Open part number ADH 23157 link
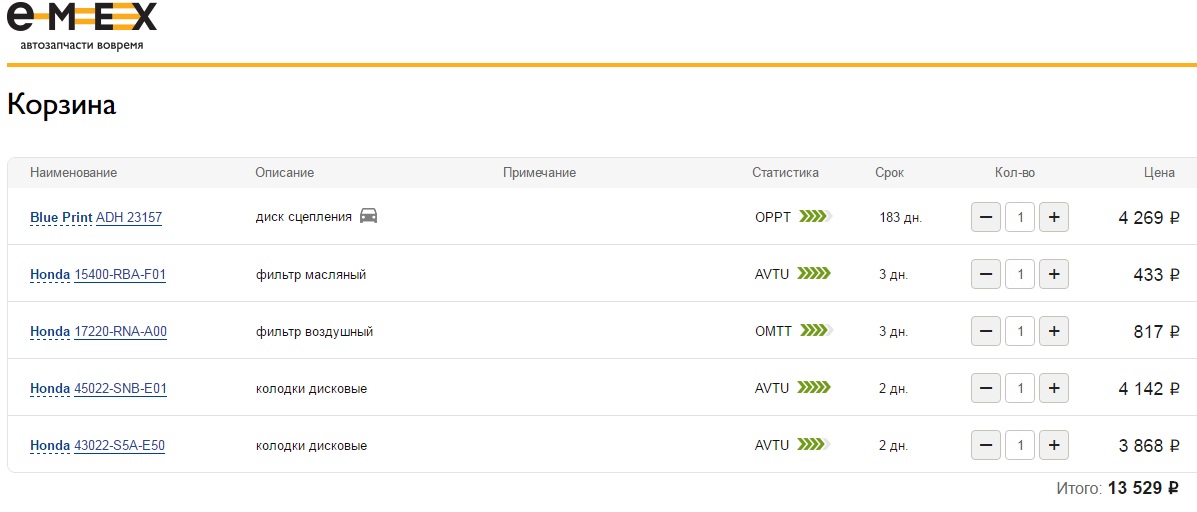This screenshot has height=512, width=1197. (x=129, y=217)
